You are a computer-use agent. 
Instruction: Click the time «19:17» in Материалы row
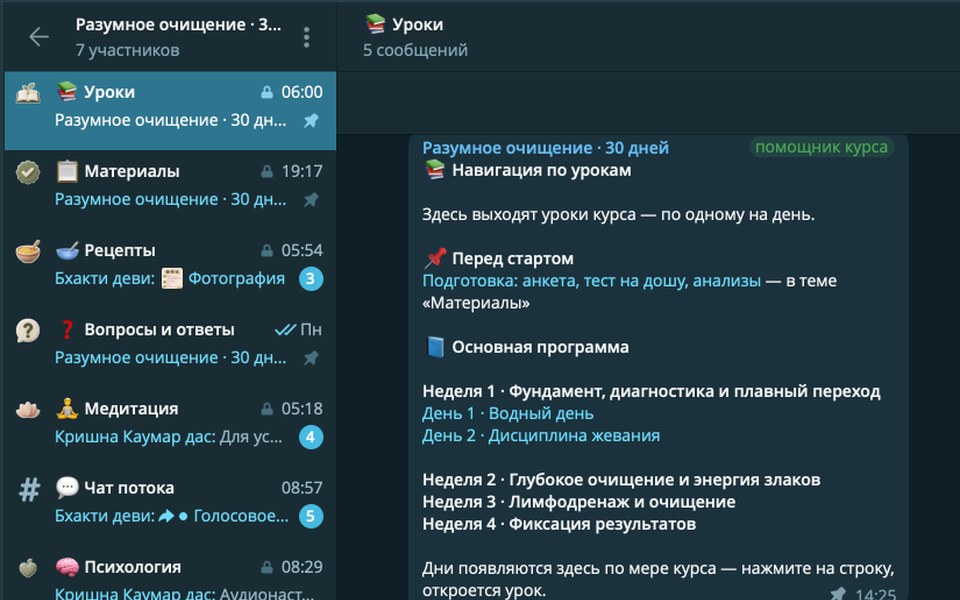302,171
